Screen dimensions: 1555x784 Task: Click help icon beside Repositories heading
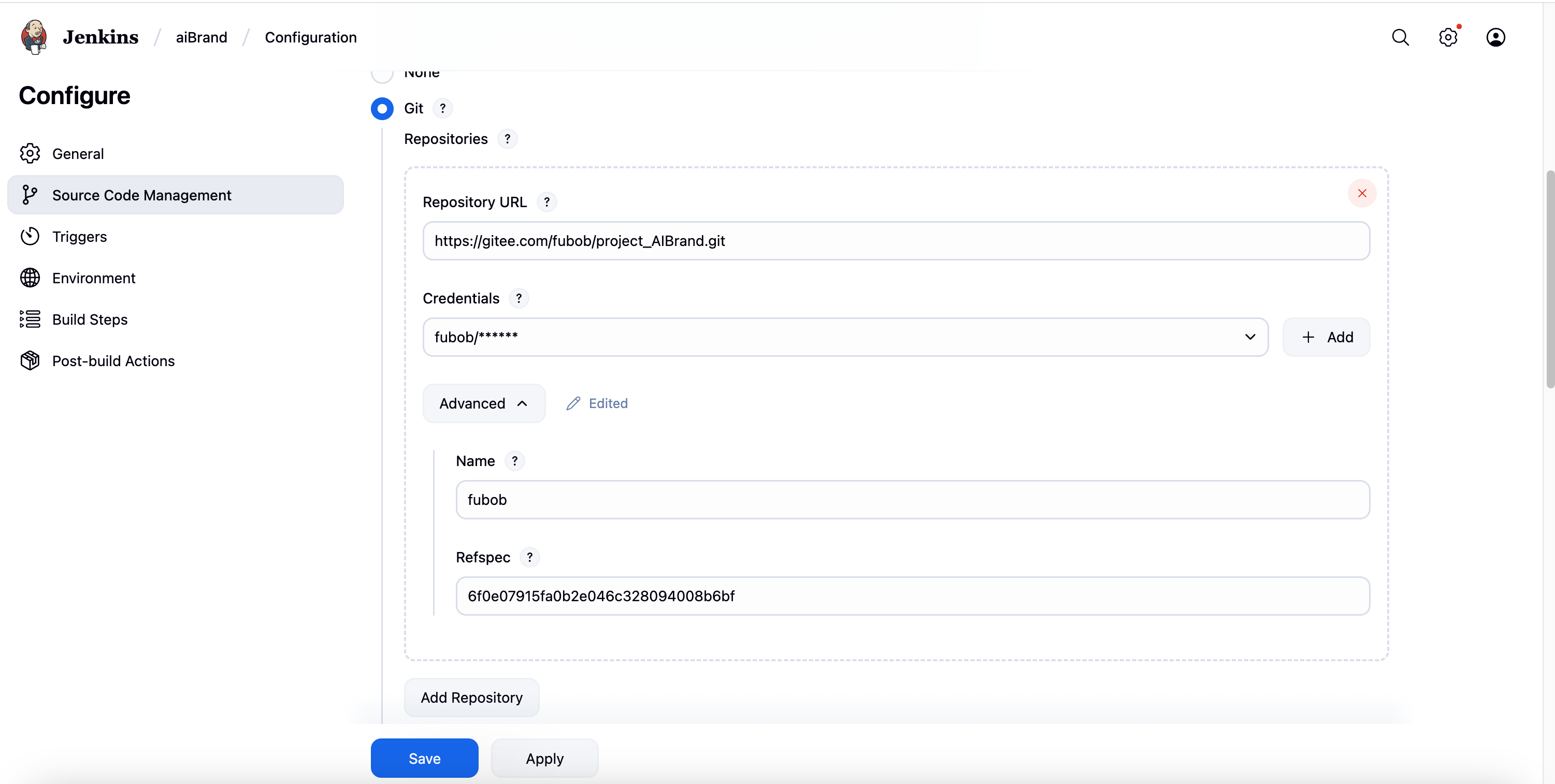coord(507,139)
